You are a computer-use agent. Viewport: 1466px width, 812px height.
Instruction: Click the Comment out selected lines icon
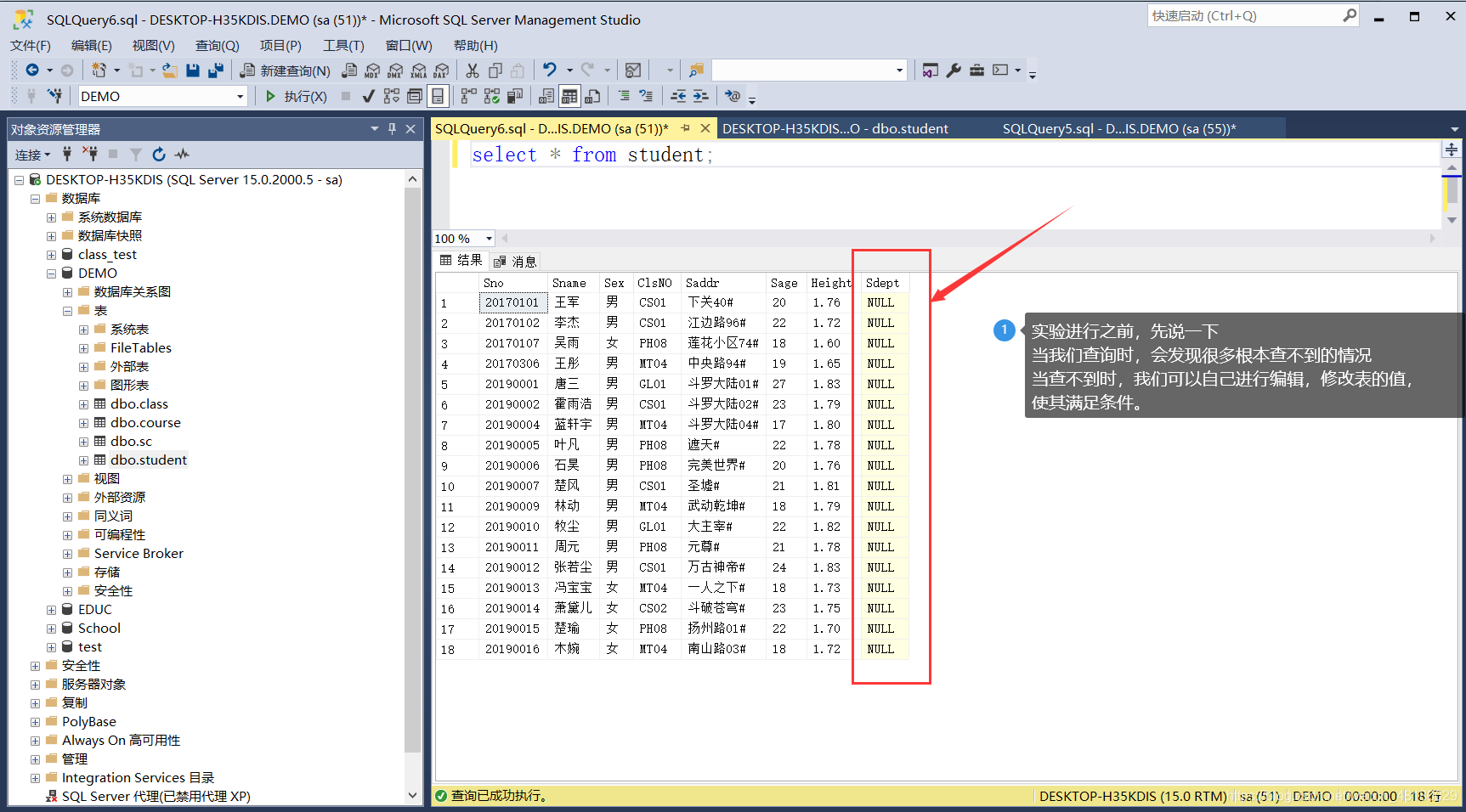(x=623, y=96)
